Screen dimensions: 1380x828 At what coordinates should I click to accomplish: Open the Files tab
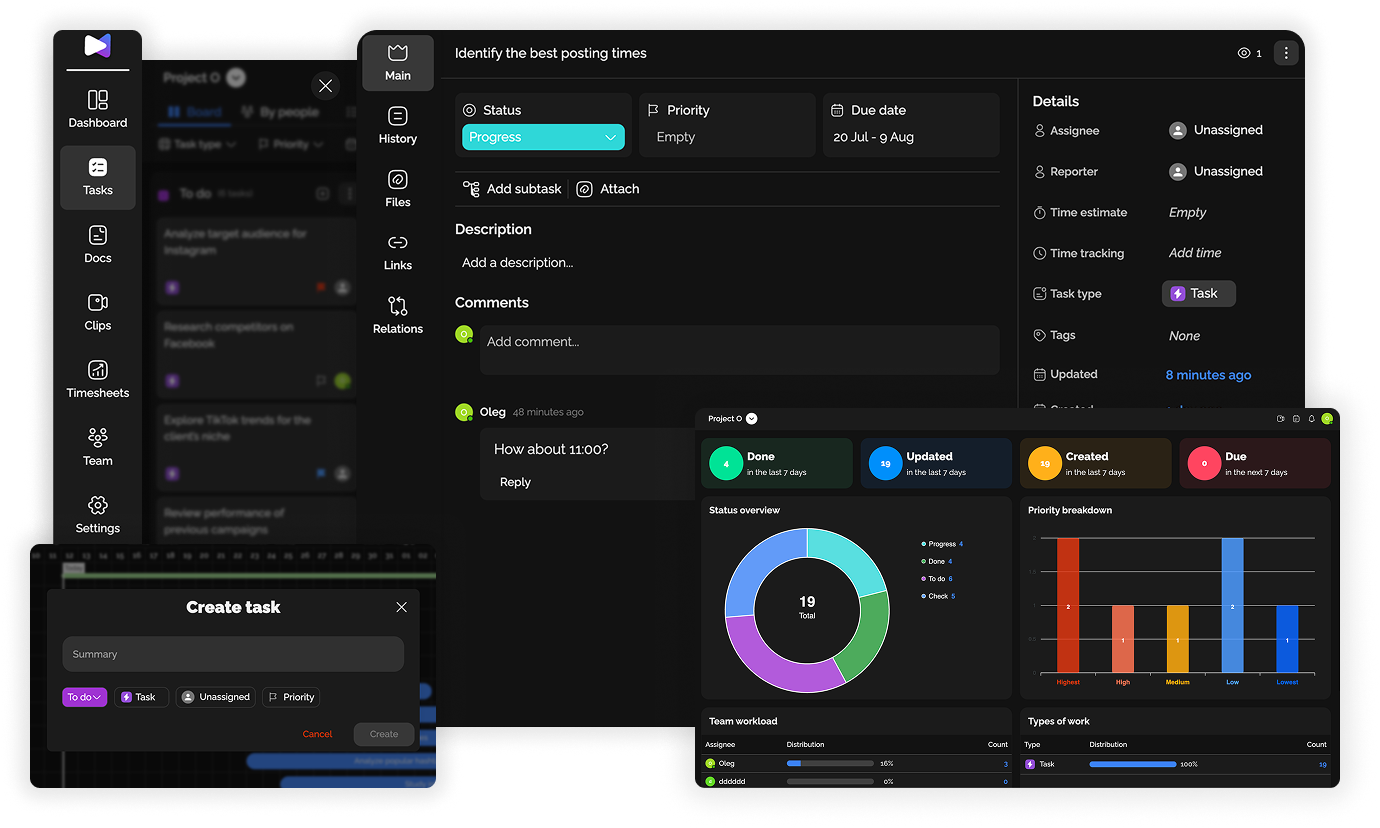point(398,189)
